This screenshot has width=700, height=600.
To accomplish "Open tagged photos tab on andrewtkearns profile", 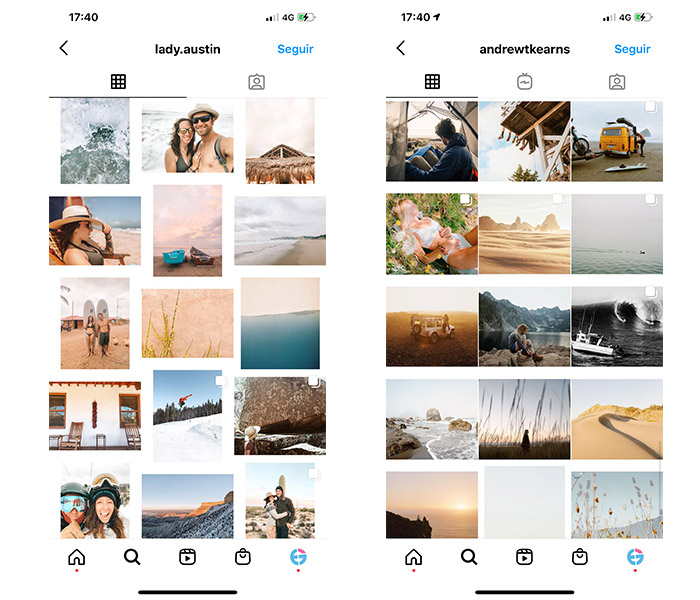I will click(617, 82).
